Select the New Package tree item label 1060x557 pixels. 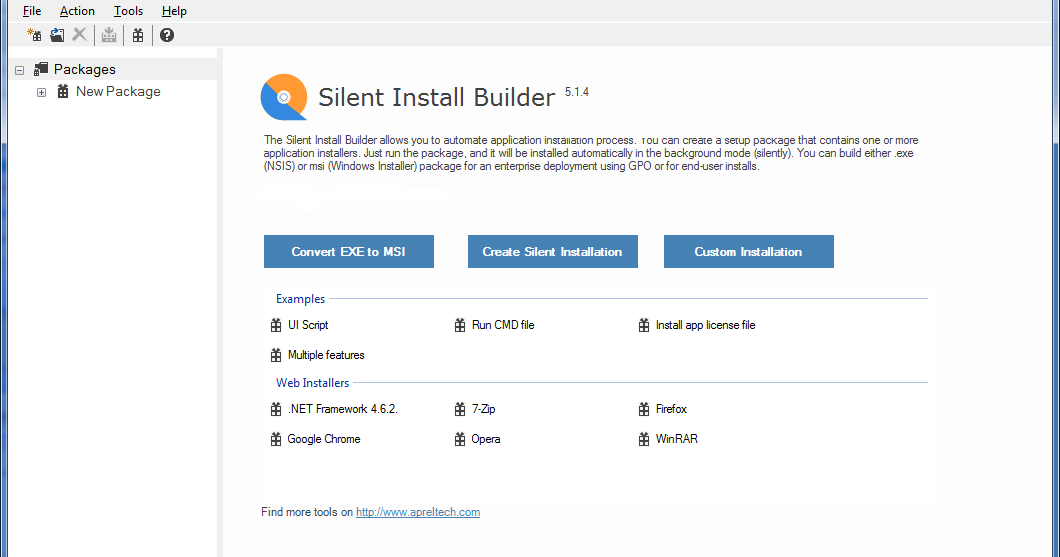[x=118, y=91]
